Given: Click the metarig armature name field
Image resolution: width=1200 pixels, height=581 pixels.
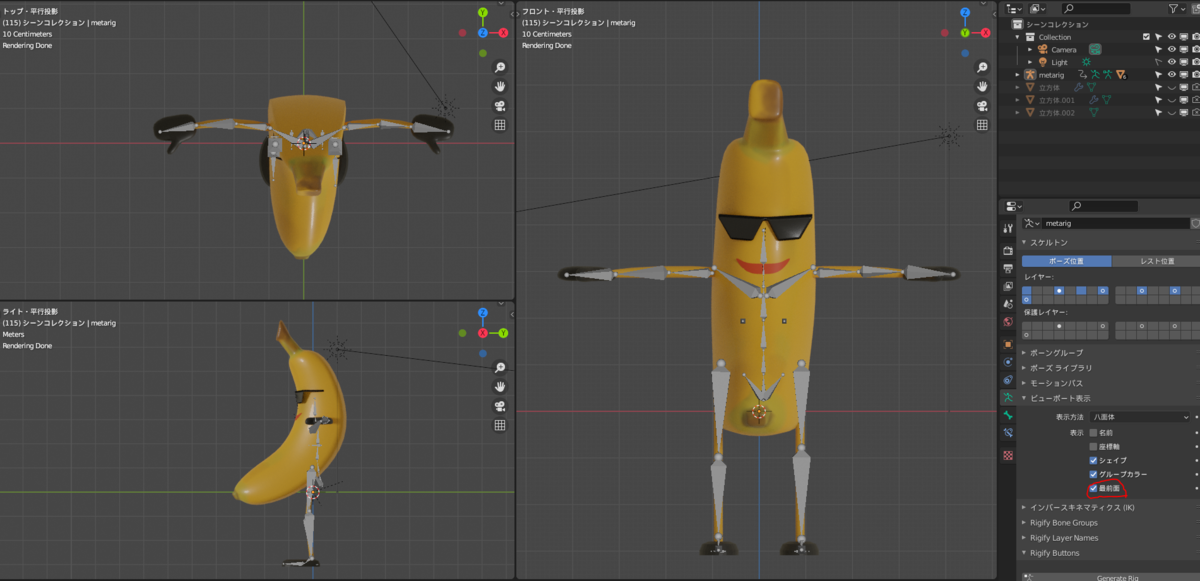Looking at the screenshot, I should (1115, 224).
